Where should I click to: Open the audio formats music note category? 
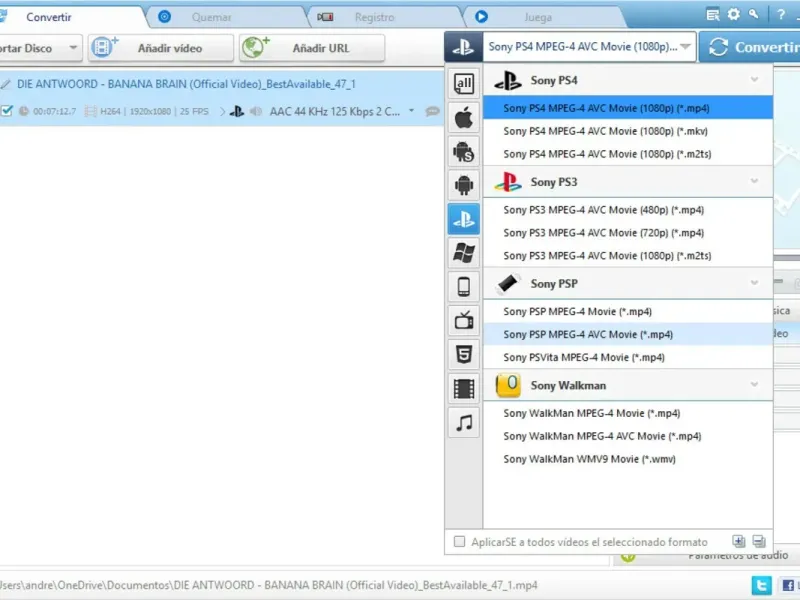(463, 422)
